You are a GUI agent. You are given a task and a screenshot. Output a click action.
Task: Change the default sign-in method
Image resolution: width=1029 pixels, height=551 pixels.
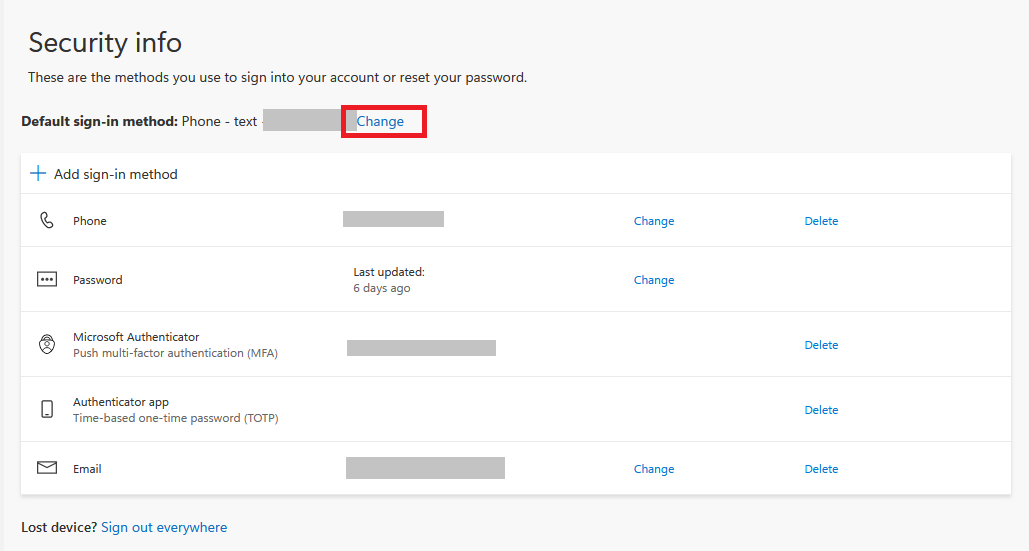pos(380,121)
